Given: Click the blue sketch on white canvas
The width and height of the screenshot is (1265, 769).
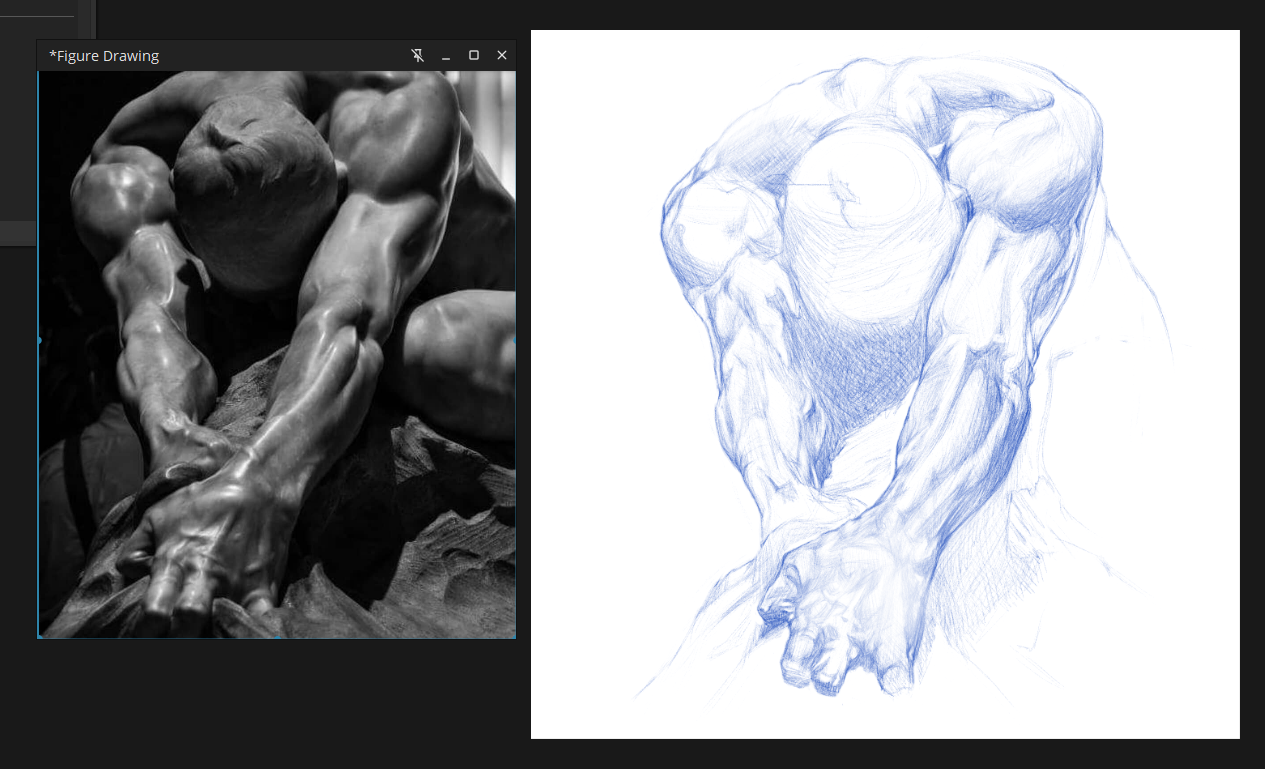Looking at the screenshot, I should [x=885, y=384].
